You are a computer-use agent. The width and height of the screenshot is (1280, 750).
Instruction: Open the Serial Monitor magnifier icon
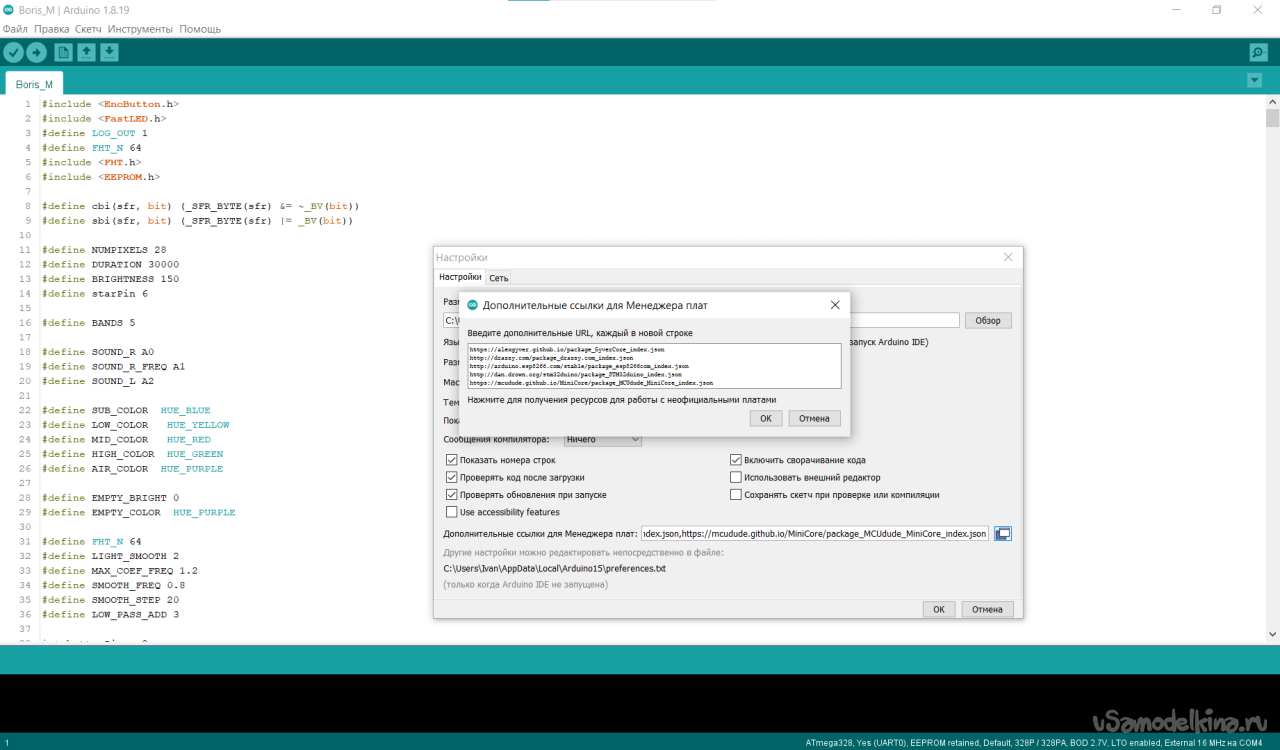(x=1258, y=52)
